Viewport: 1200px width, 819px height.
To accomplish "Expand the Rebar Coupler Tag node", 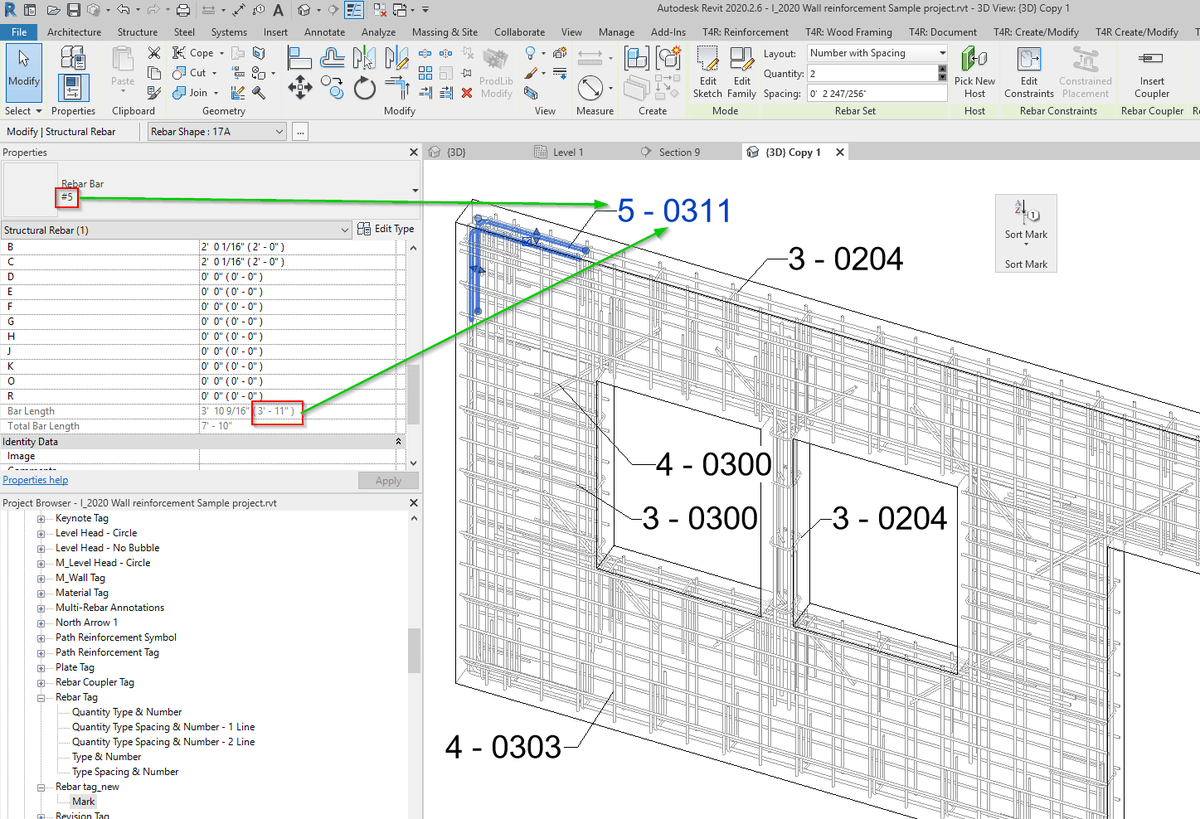I will (x=42, y=682).
